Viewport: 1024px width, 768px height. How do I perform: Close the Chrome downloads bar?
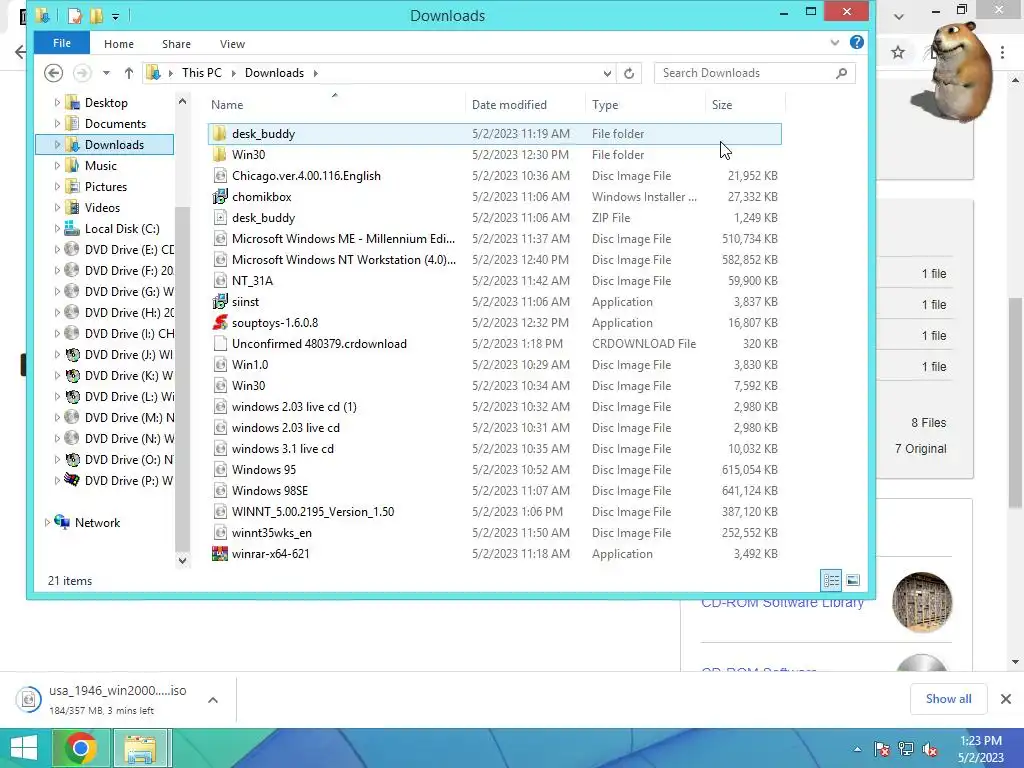(1006, 699)
